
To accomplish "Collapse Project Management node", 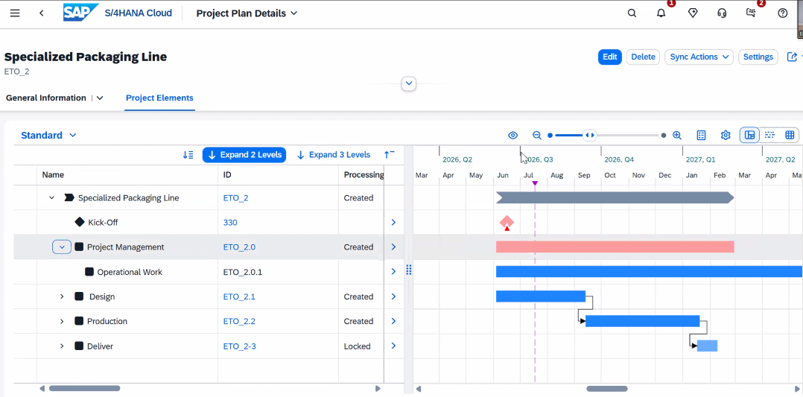I will (x=61, y=247).
